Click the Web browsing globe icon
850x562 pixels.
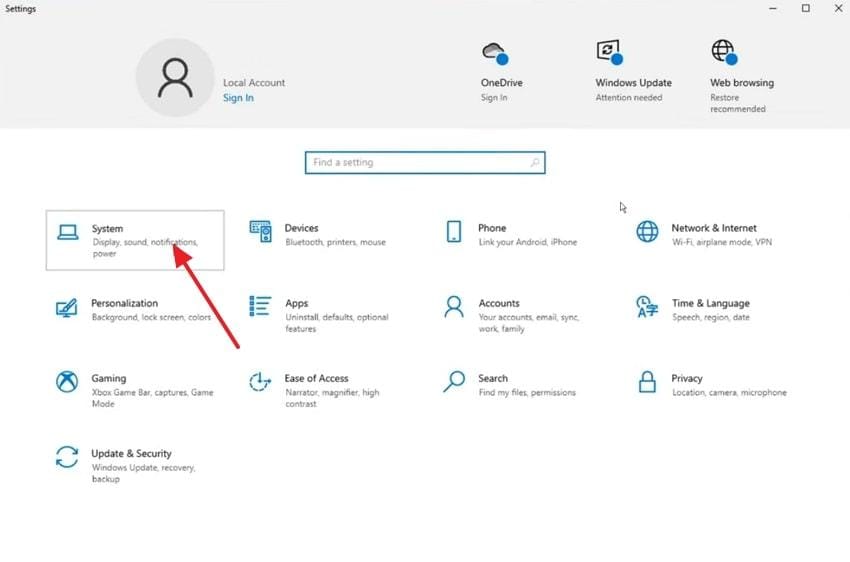[725, 52]
